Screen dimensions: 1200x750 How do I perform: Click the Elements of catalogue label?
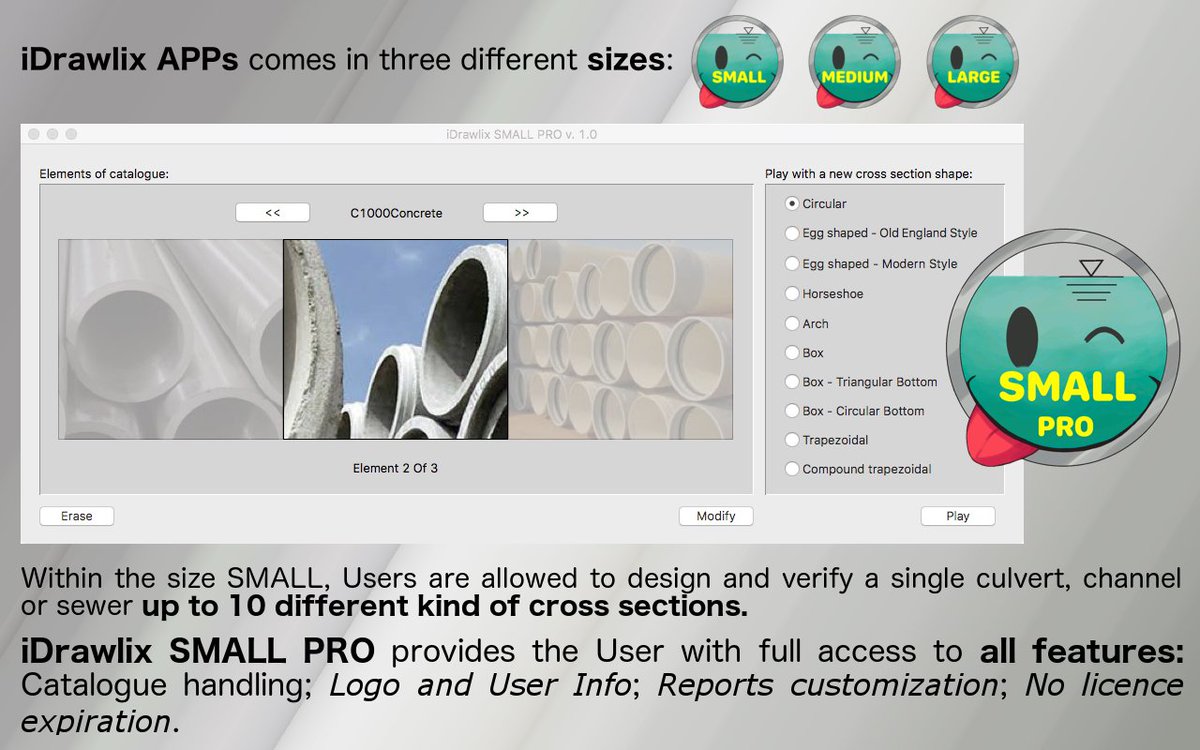point(104,173)
